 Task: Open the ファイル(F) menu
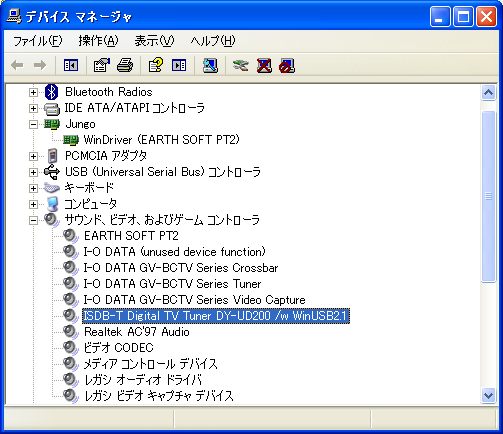[x=37, y=41]
